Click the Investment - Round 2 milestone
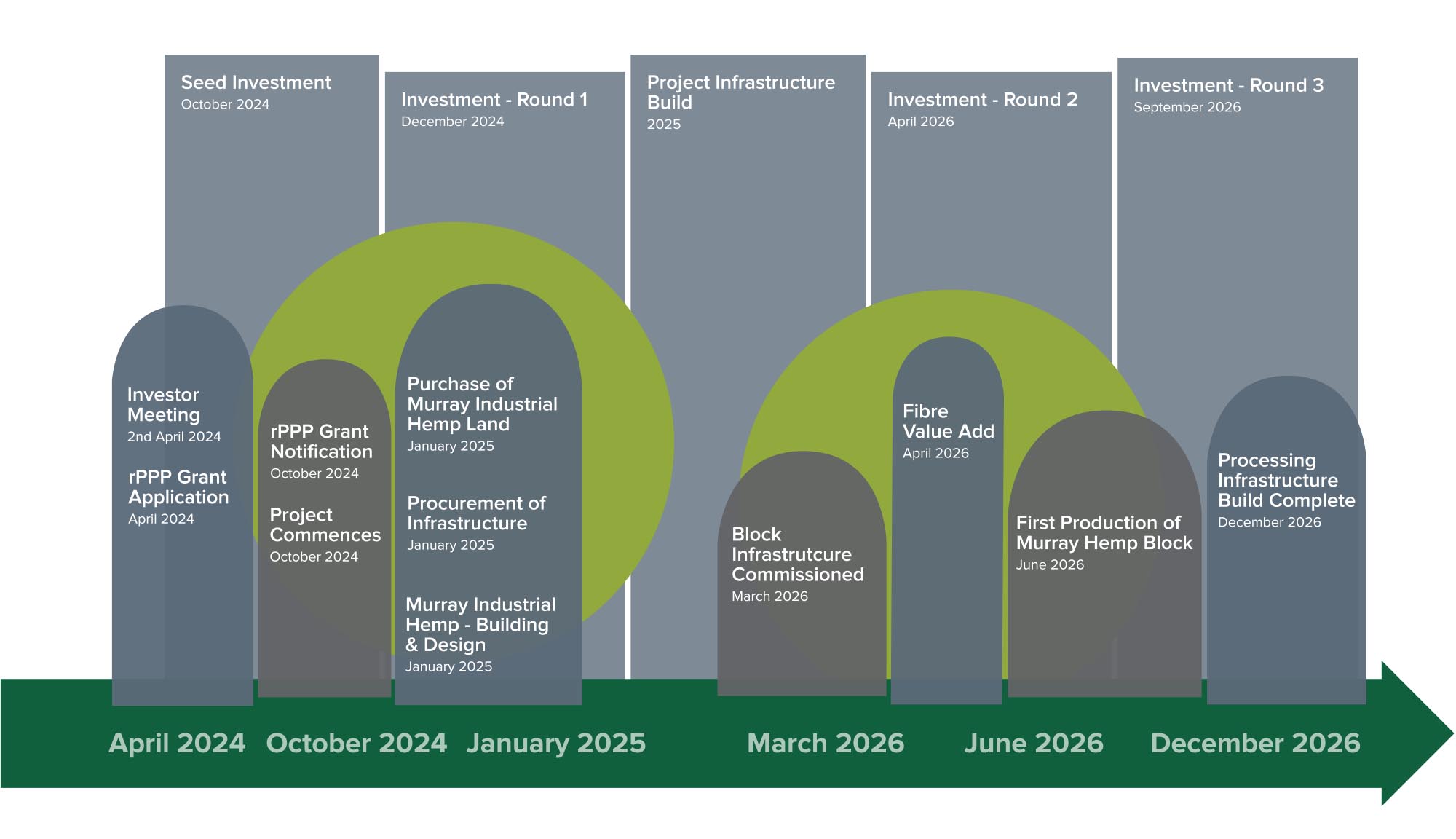Screen dimensions: 1456x839 tap(982, 100)
